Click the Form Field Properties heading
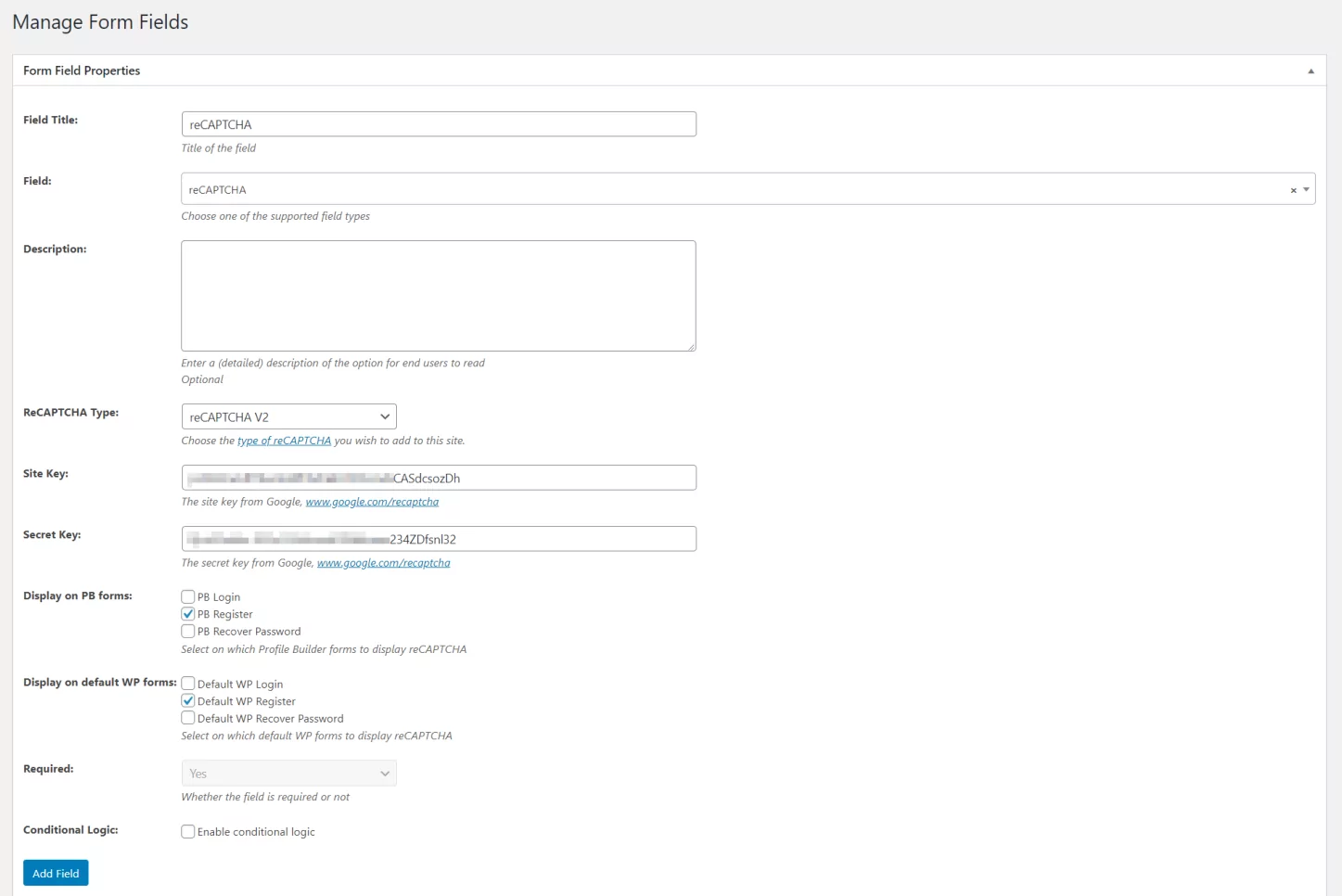The height and width of the screenshot is (896, 1342). tap(82, 70)
